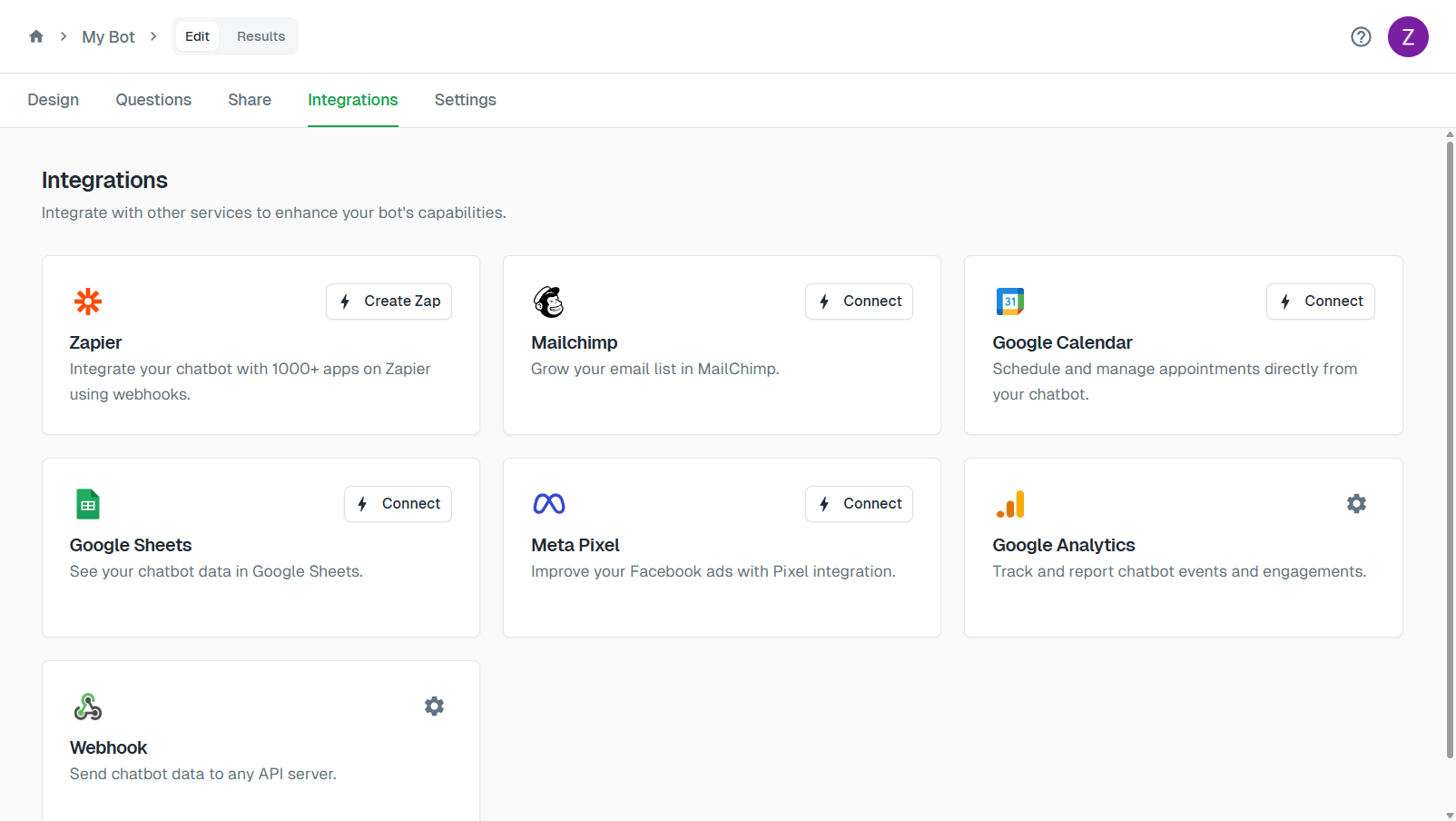Click My Bot breadcrumb link
1456x821 pixels.
(x=108, y=37)
